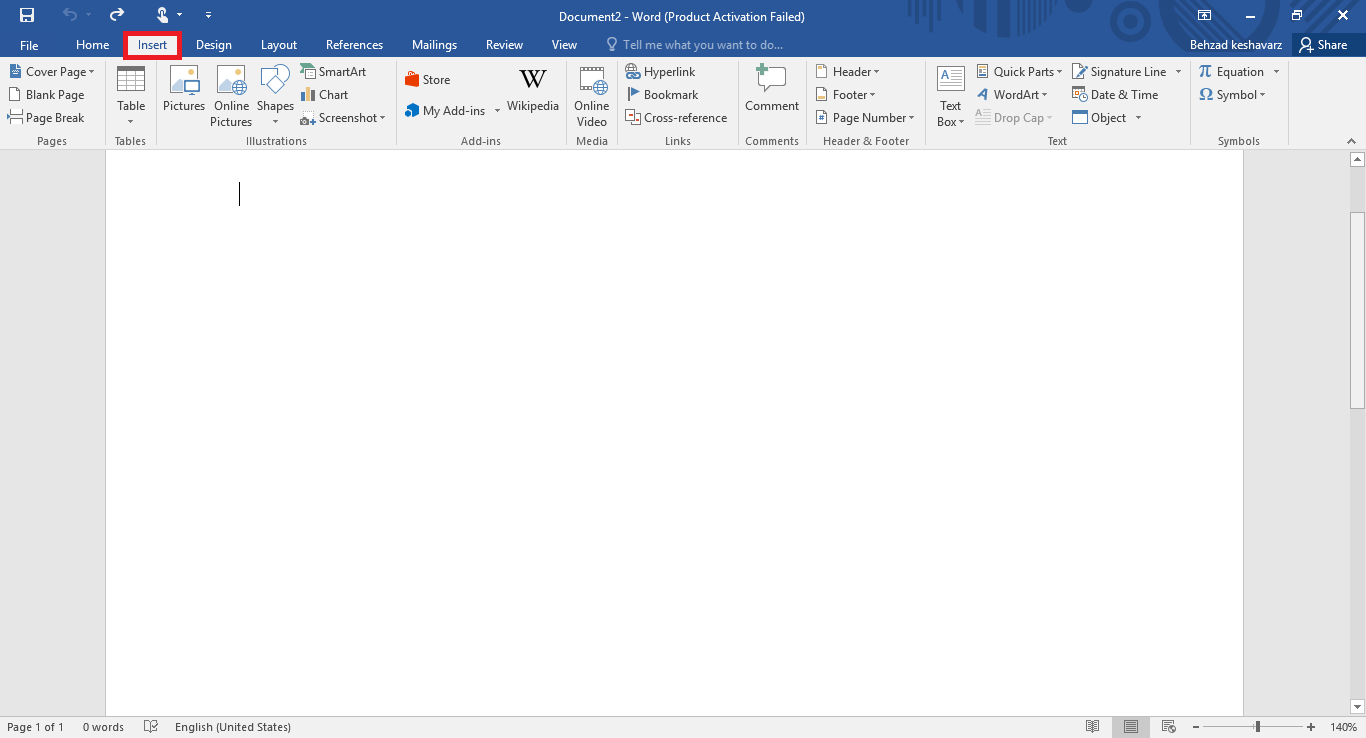Click the Undo arrow icon

(70, 15)
